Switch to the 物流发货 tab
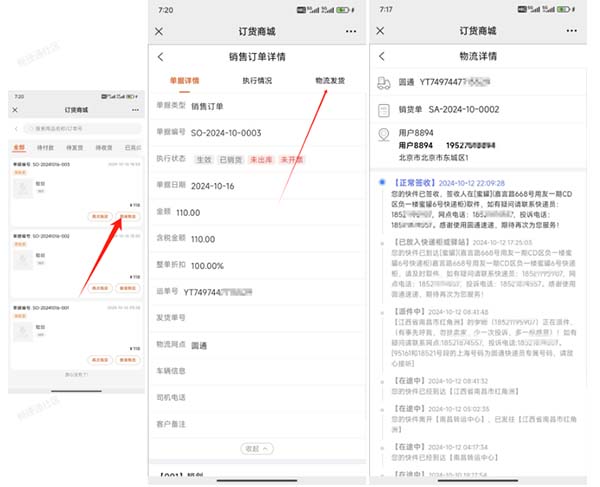 click(329, 80)
